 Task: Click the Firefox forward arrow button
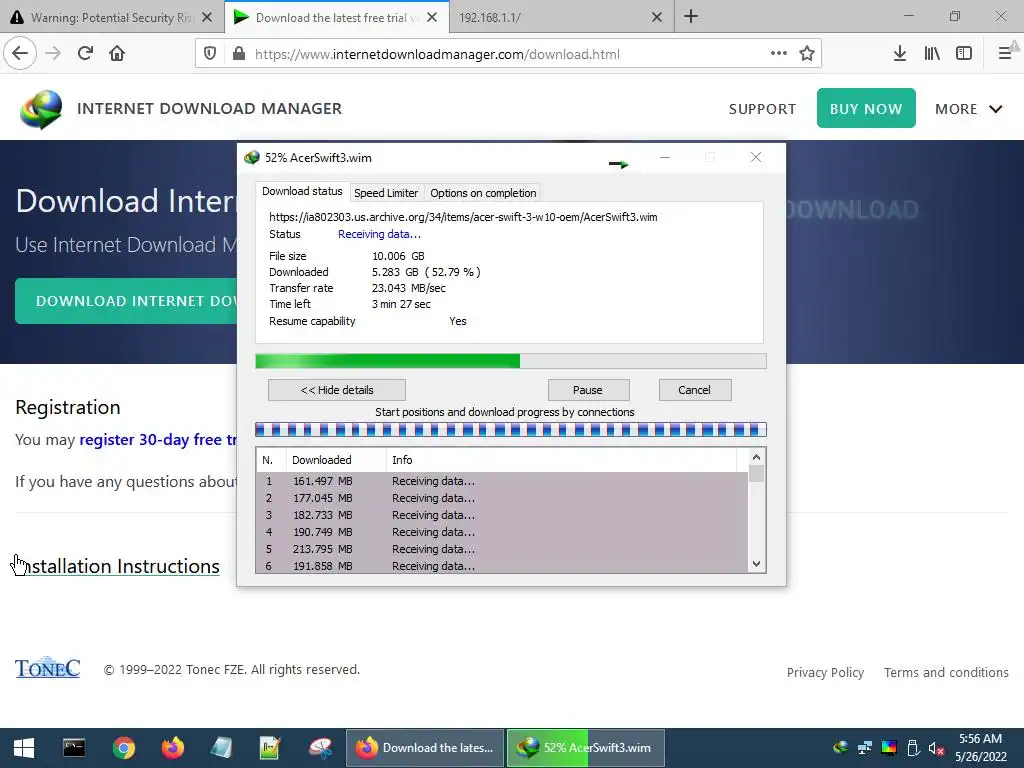click(53, 53)
